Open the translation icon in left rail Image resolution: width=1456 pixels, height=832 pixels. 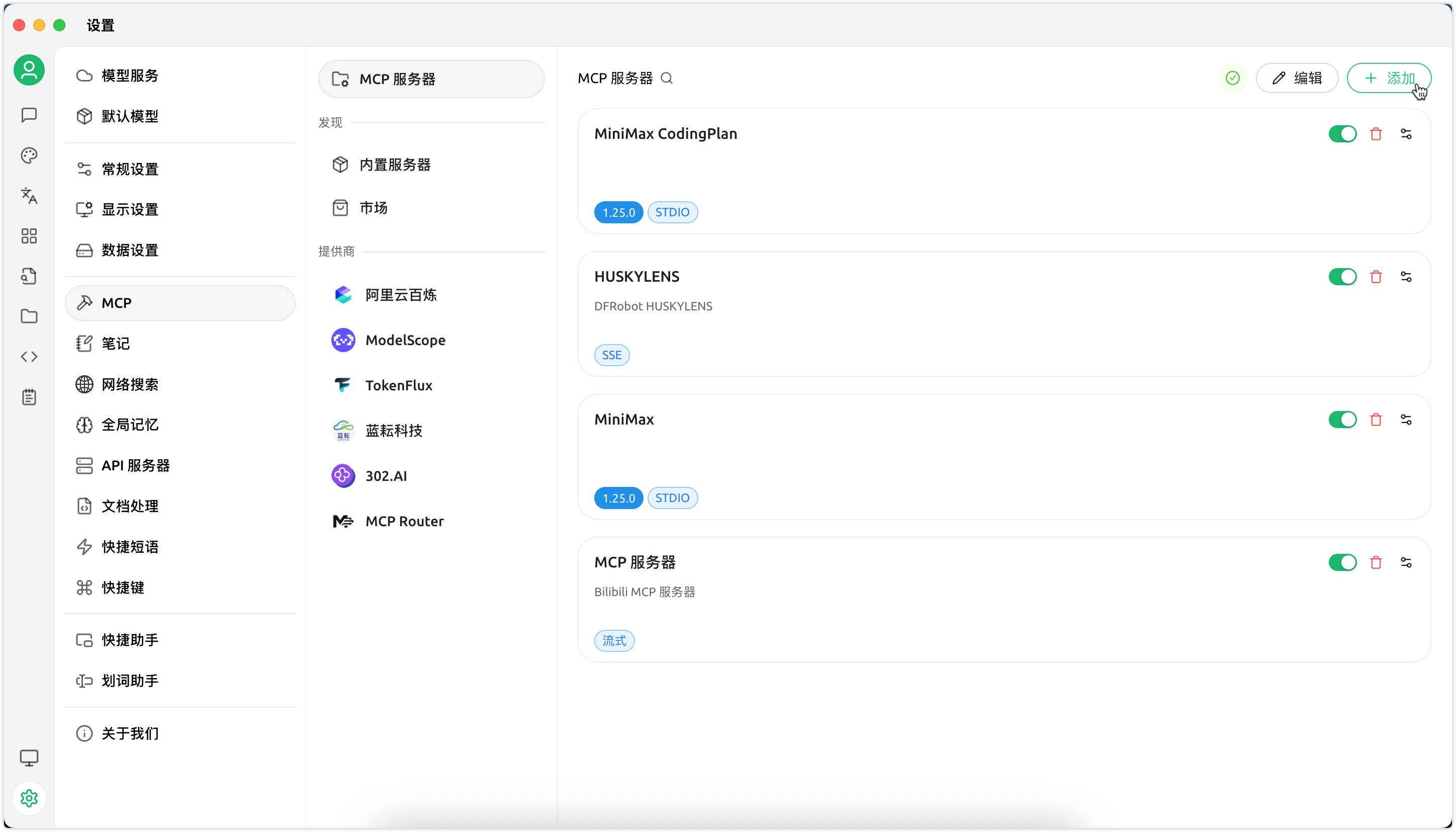pos(29,196)
